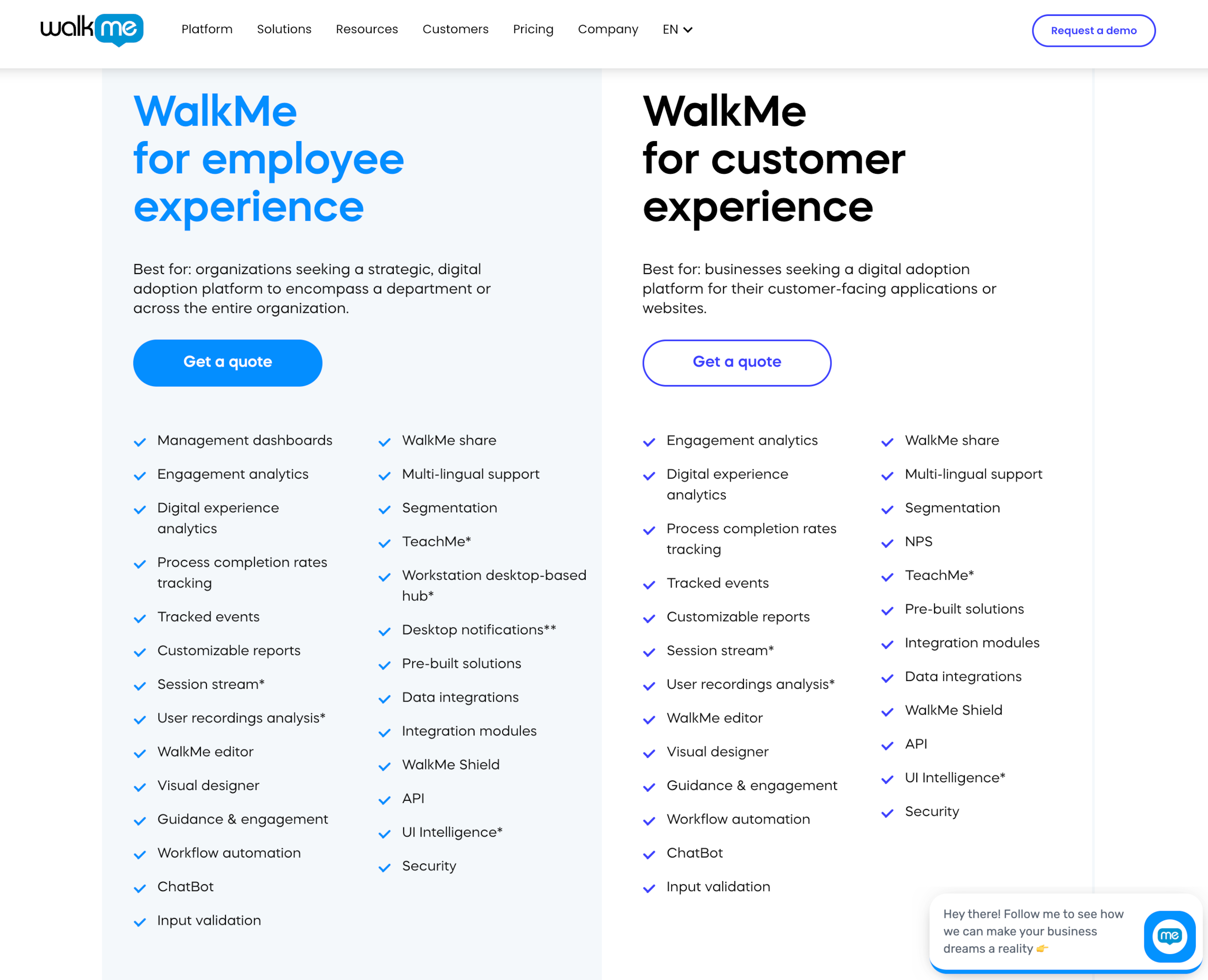Click Request a demo top right button
The width and height of the screenshot is (1208, 980).
tap(1093, 30)
